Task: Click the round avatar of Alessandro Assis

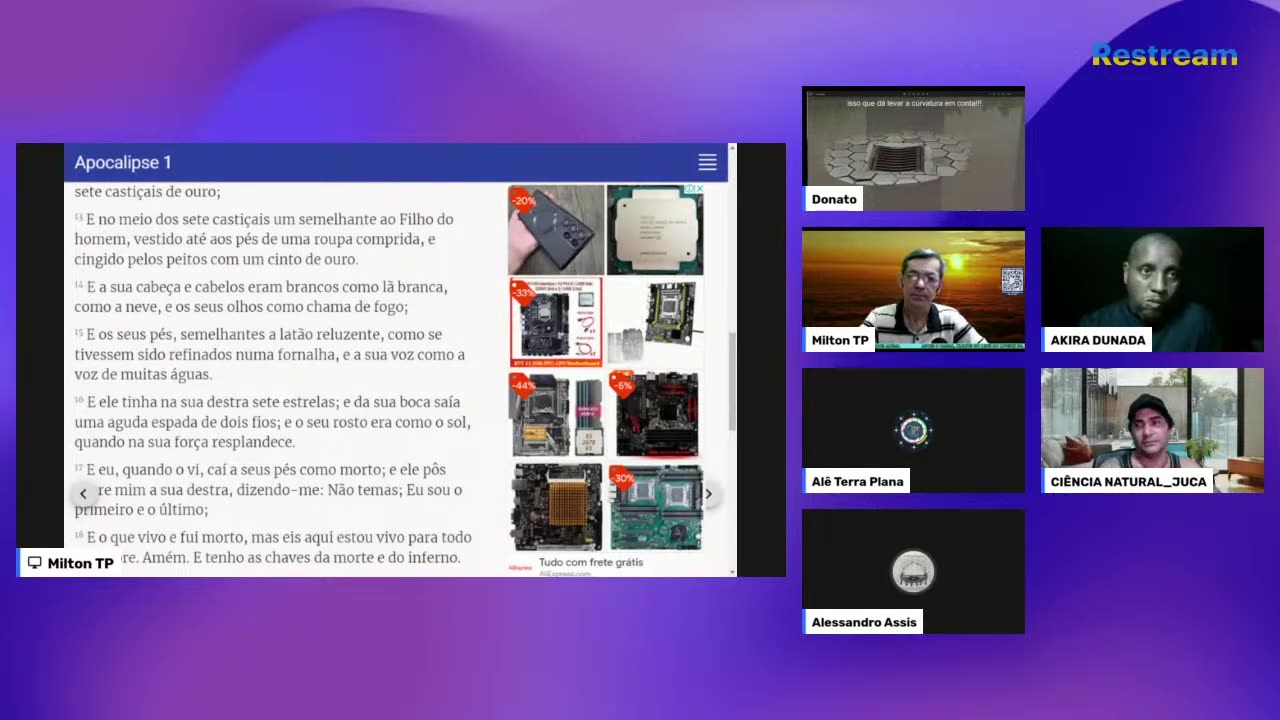Action: point(913,571)
